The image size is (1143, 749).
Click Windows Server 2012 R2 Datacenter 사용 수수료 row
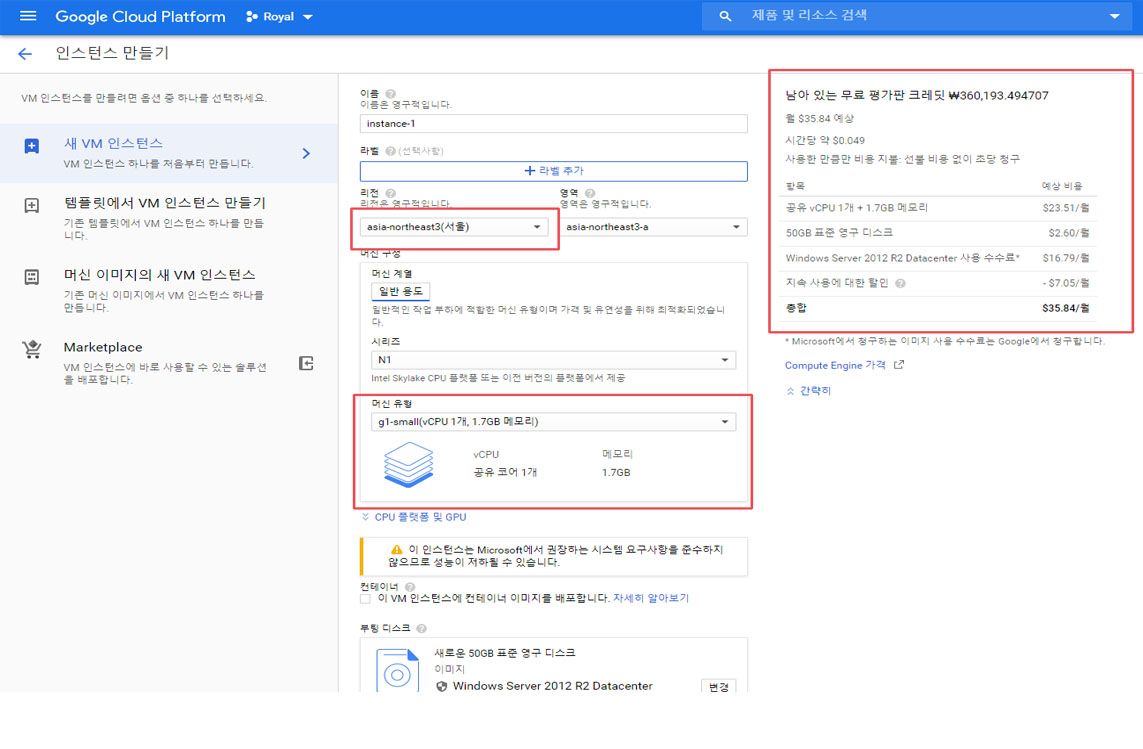click(x=937, y=257)
